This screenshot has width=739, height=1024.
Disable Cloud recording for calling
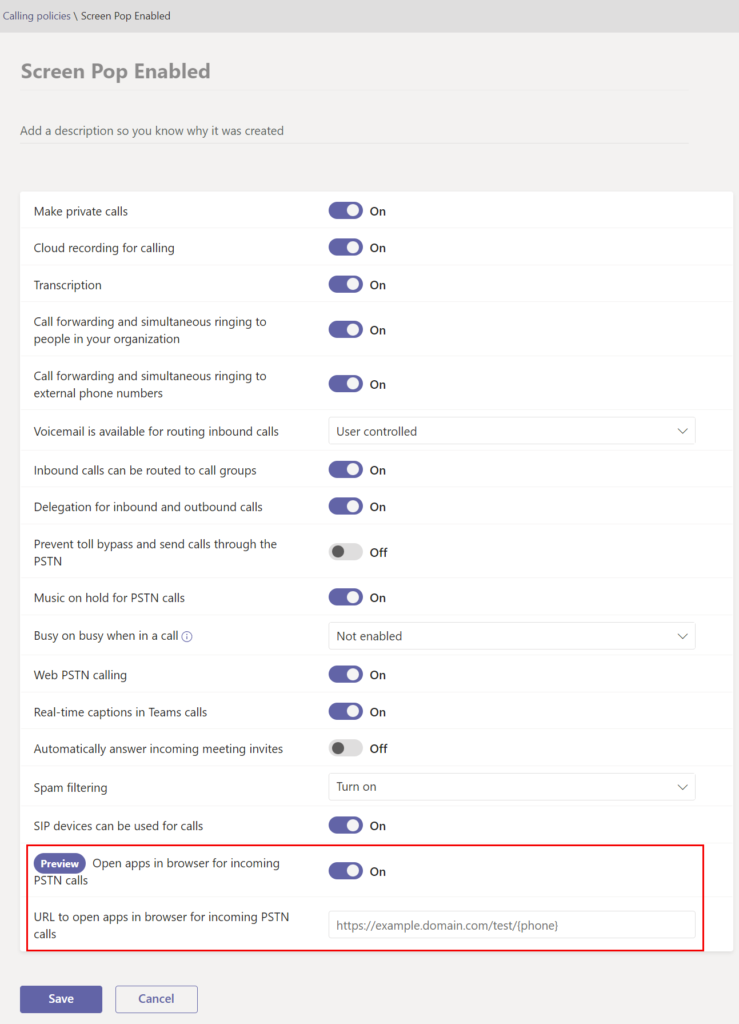pyautogui.click(x=345, y=247)
